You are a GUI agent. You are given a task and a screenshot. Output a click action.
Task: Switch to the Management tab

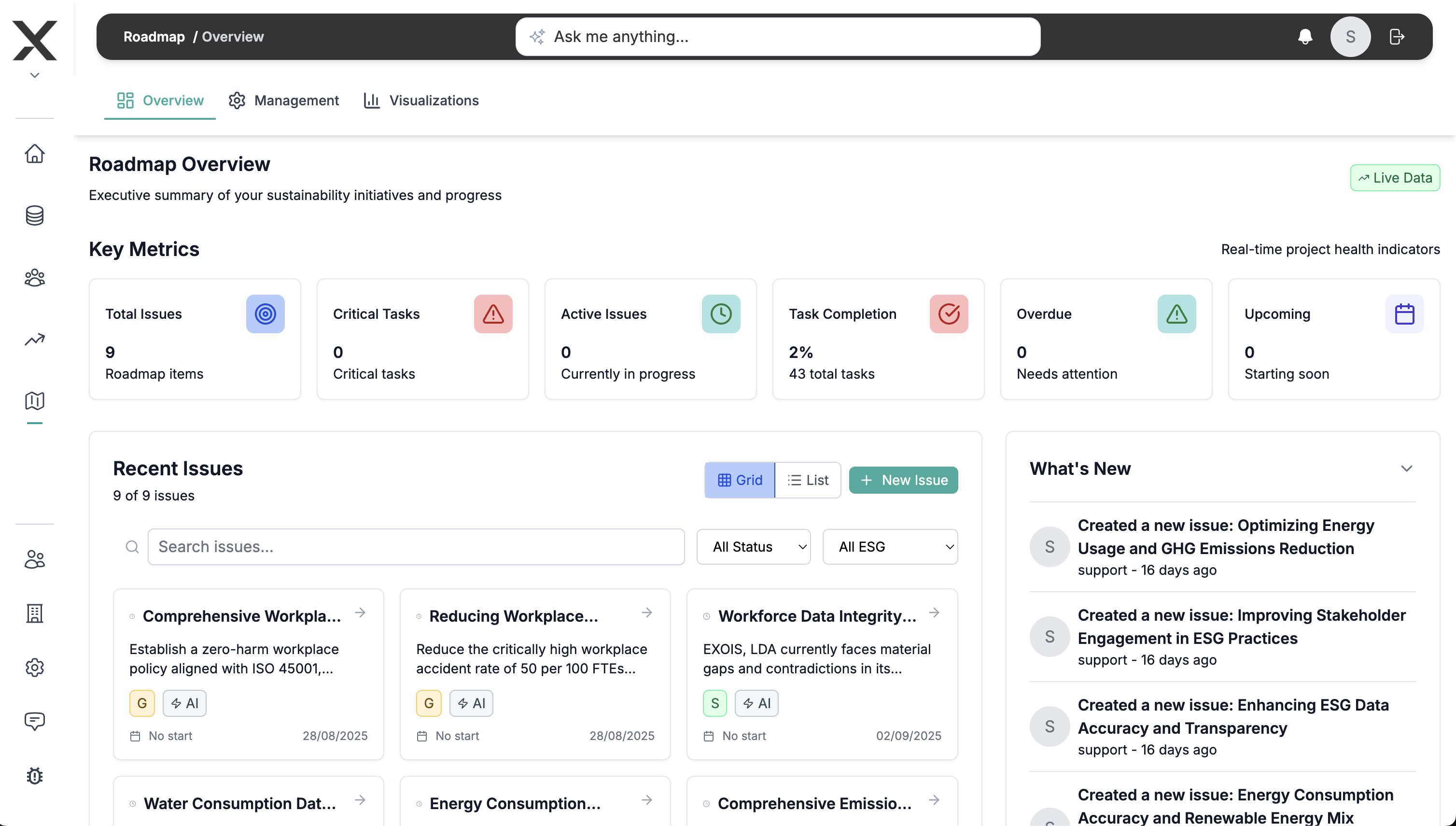283,100
